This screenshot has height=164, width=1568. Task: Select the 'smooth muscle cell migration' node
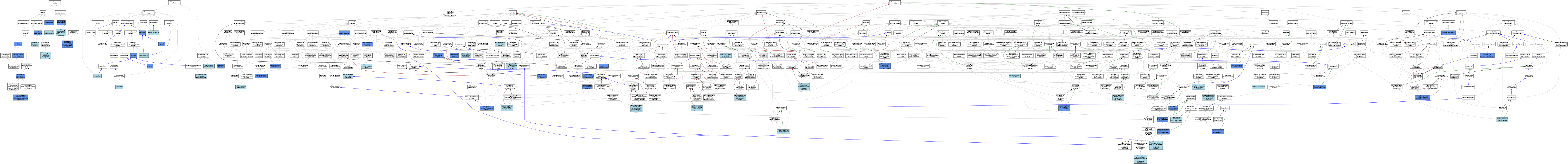click(x=791, y=55)
